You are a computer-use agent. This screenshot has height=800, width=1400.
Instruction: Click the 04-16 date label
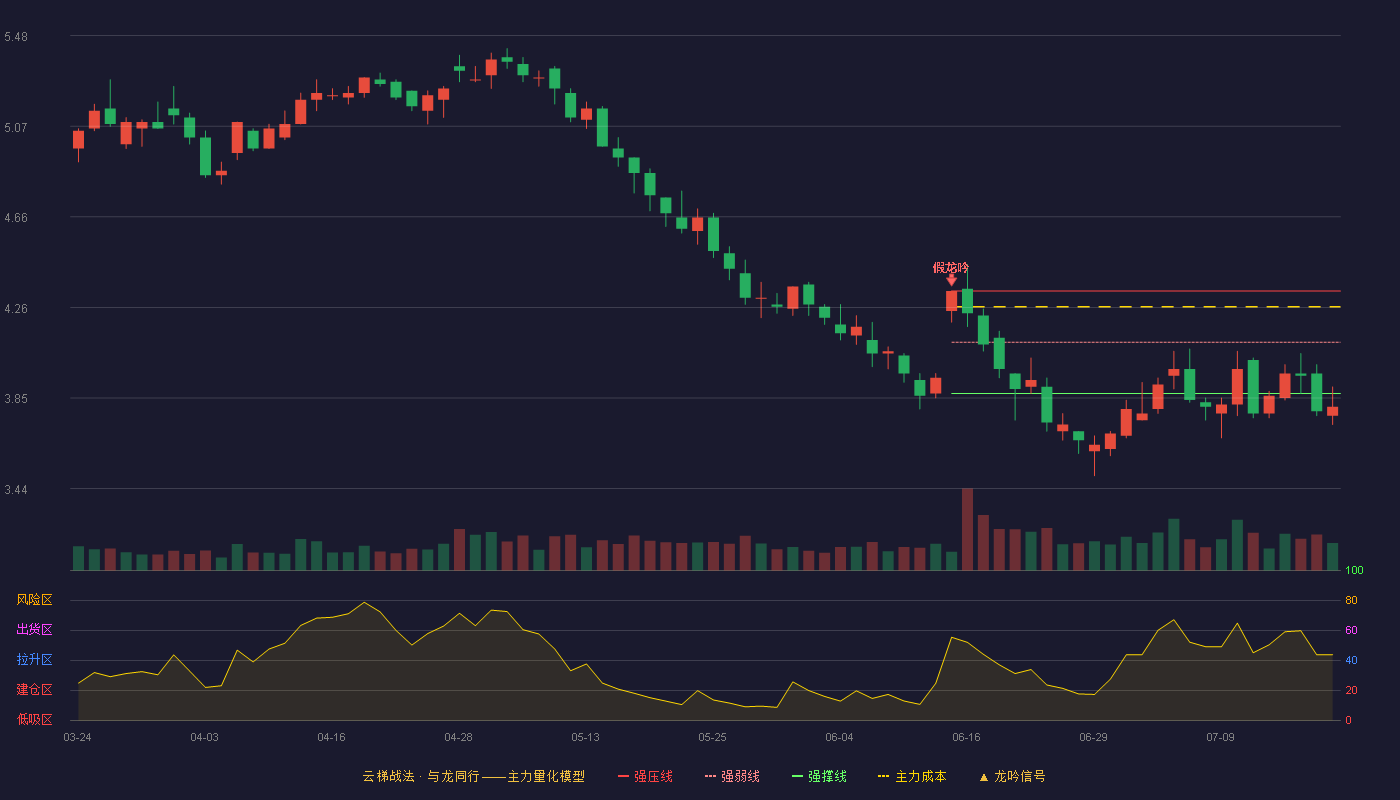[331, 737]
